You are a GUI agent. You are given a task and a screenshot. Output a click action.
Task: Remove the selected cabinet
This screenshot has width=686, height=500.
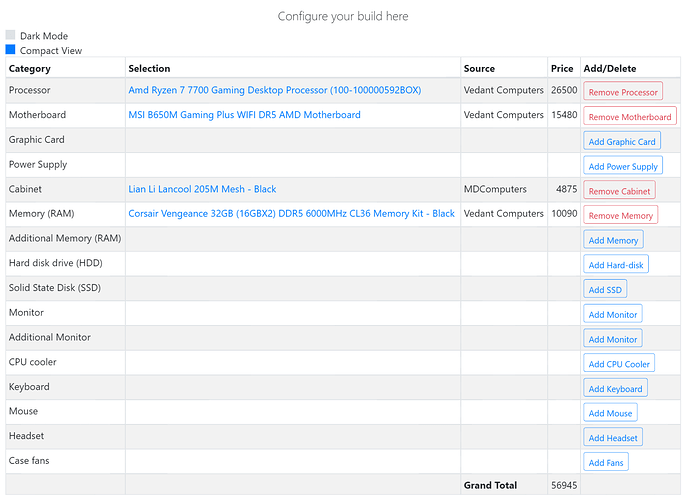pos(618,191)
